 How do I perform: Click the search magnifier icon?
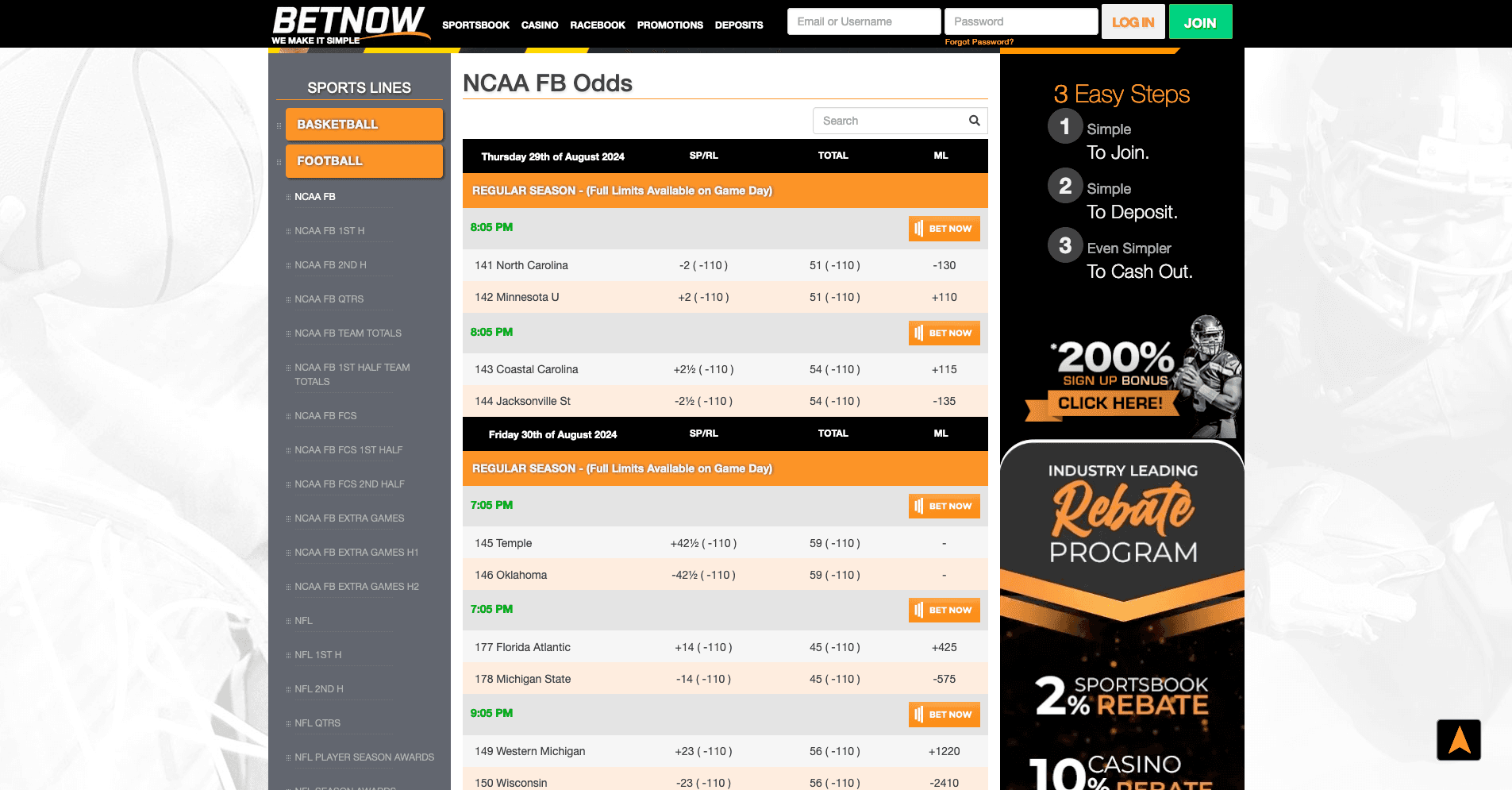pyautogui.click(x=974, y=121)
